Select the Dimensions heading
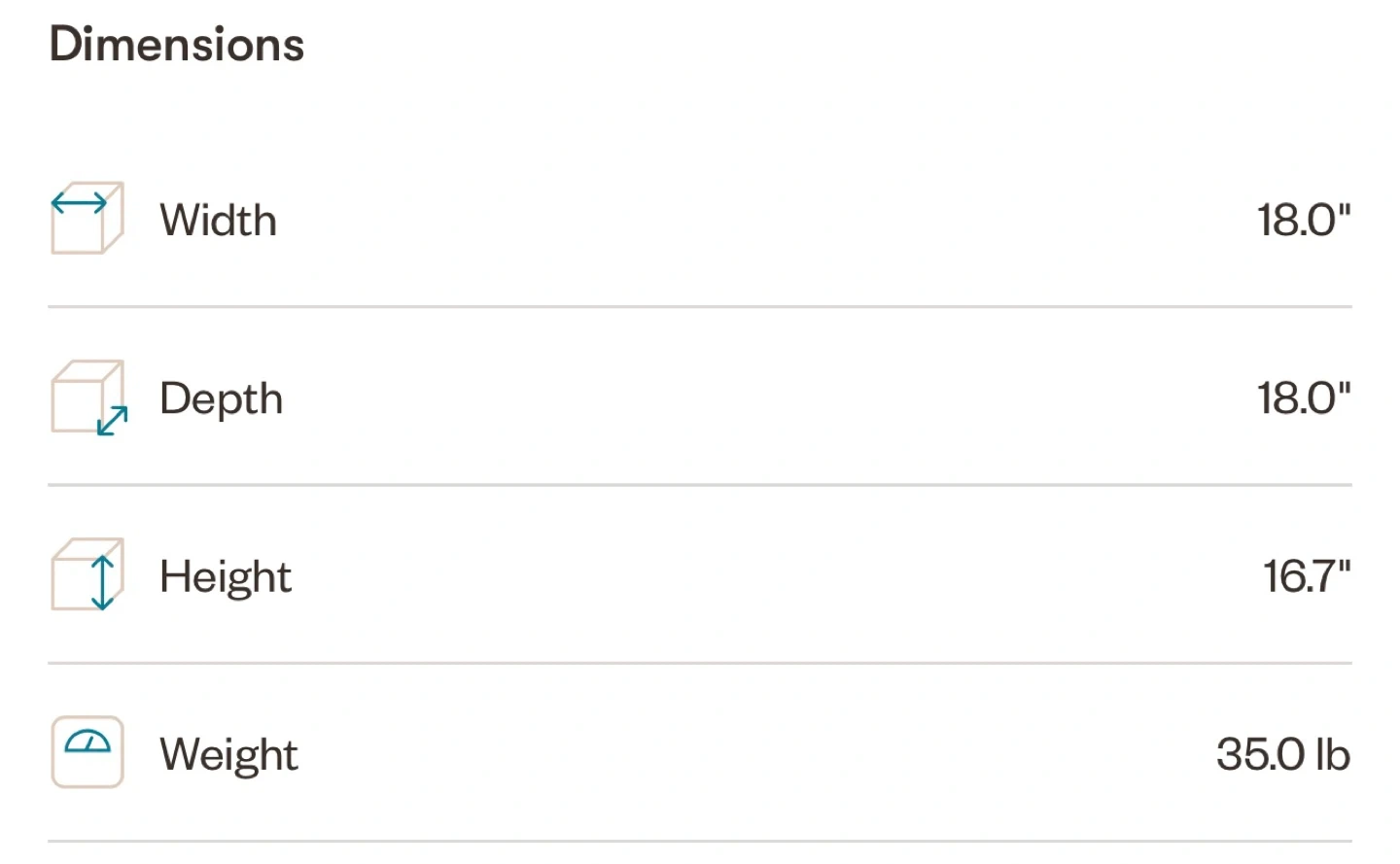 177,45
